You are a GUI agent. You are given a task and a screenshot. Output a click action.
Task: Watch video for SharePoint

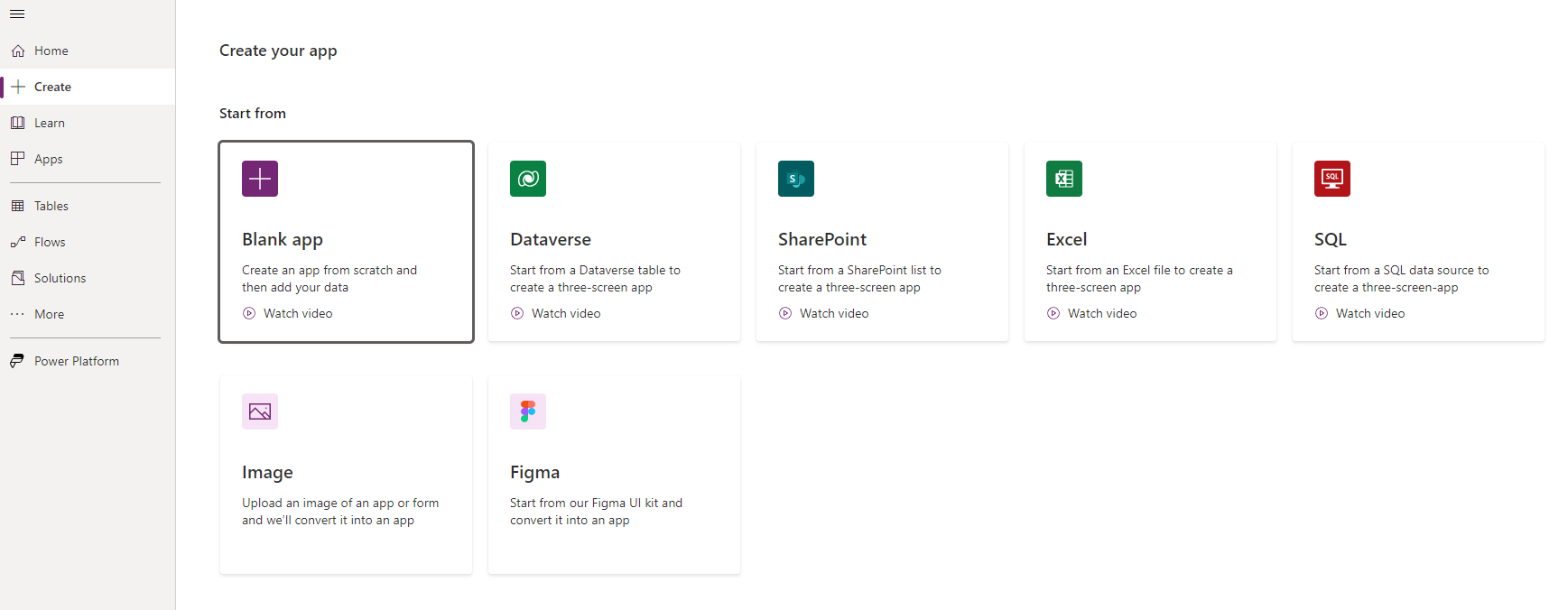click(834, 313)
